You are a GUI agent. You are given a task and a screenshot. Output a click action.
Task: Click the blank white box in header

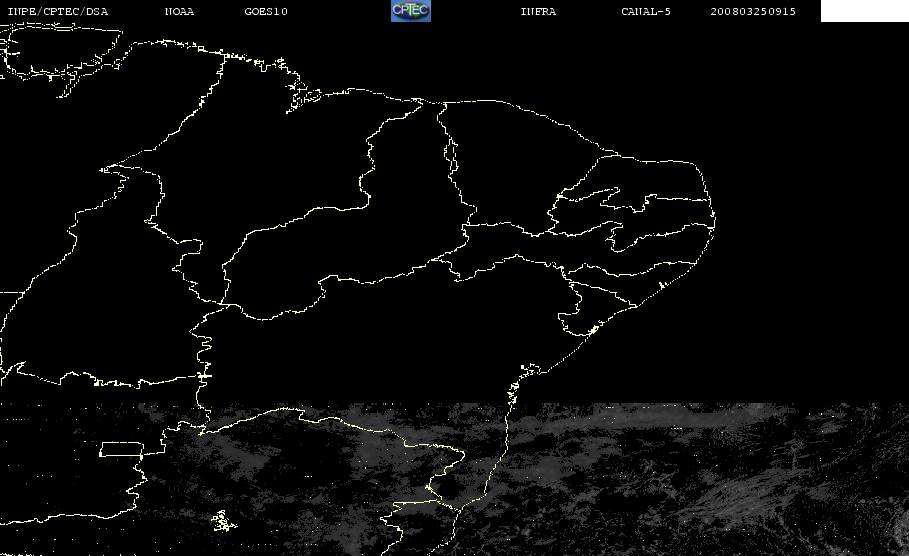[x=864, y=11]
